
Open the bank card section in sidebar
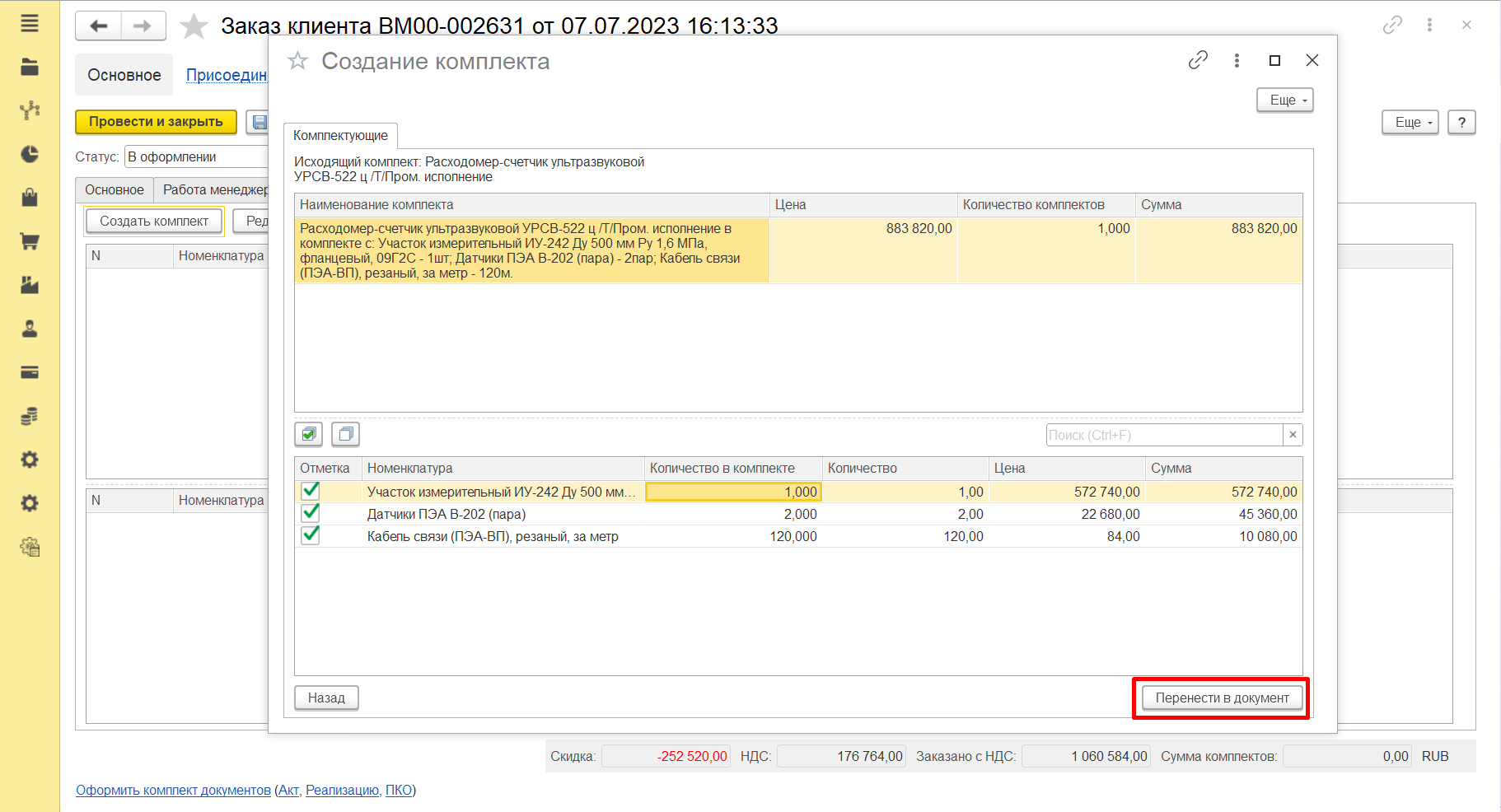point(30,372)
